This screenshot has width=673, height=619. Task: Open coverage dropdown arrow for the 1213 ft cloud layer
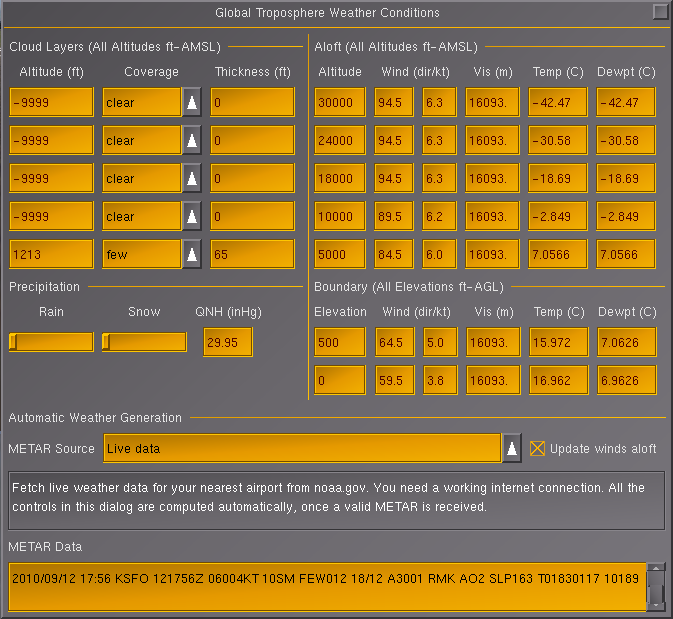tap(192, 254)
